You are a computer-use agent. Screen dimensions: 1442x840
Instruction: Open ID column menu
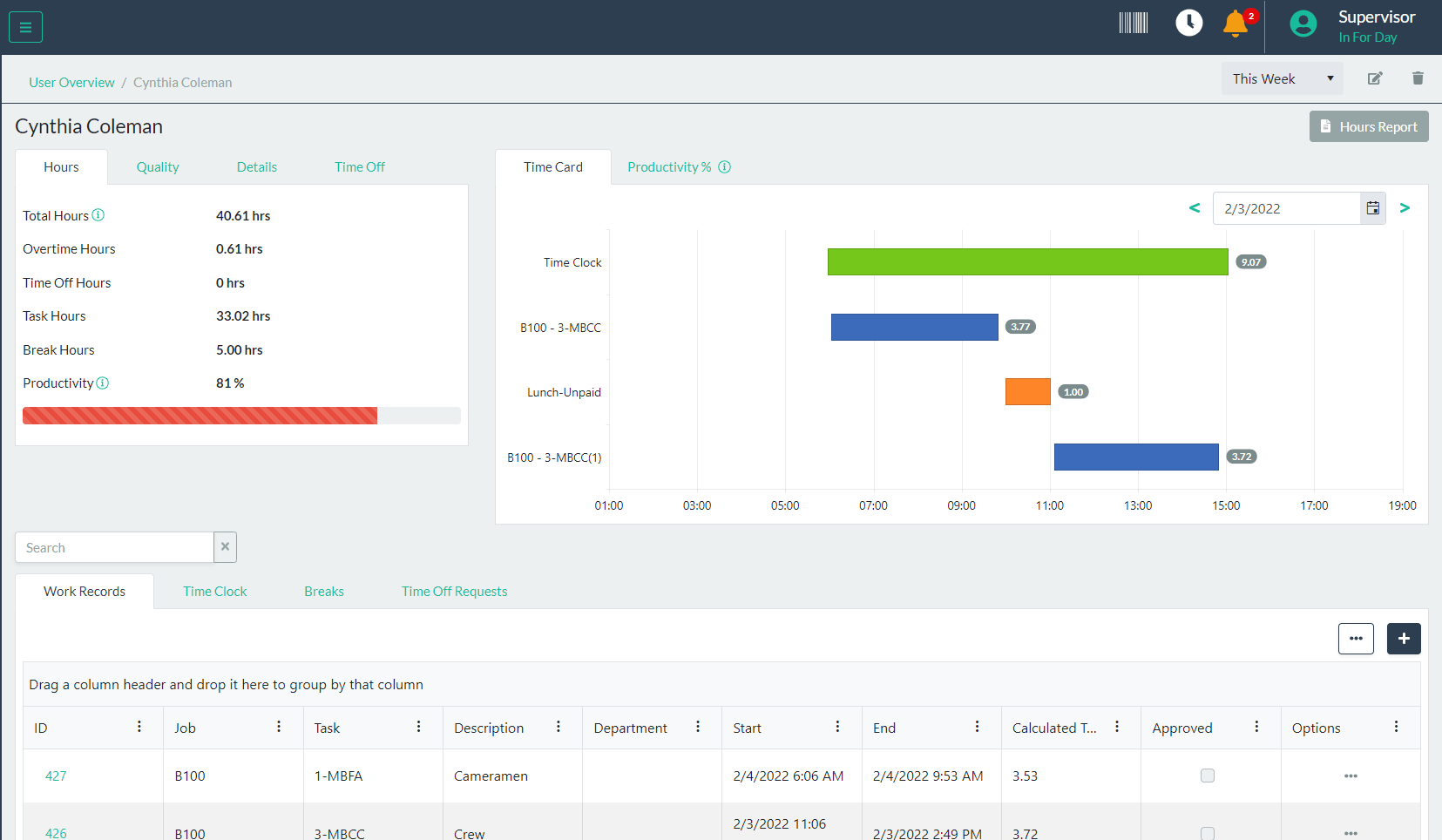139,727
